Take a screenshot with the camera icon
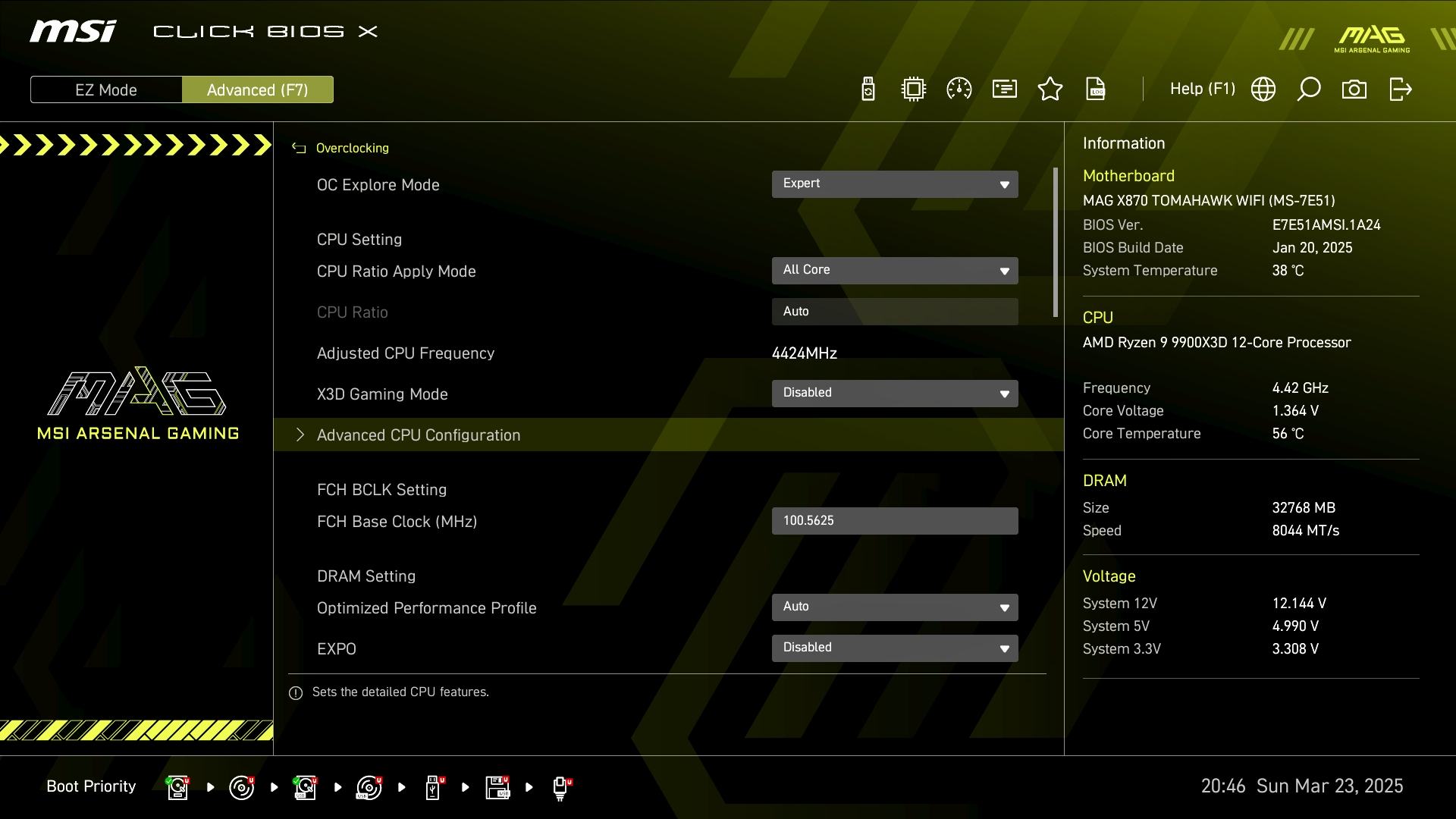1456x819 pixels. [x=1354, y=89]
